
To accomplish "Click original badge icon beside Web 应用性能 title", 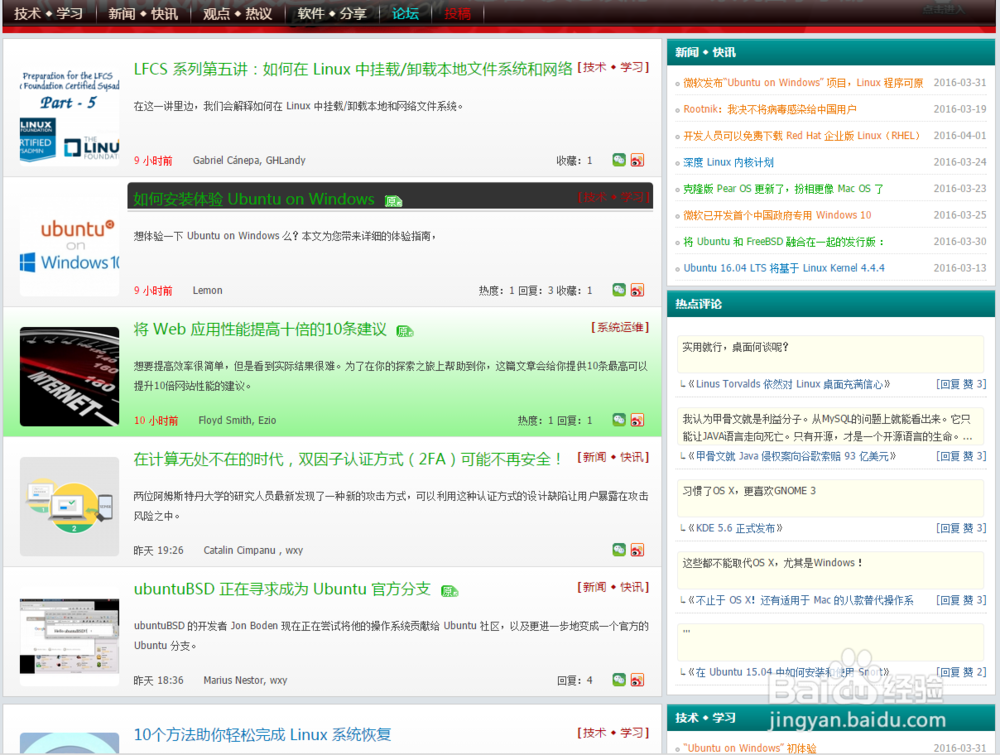I will (405, 331).
